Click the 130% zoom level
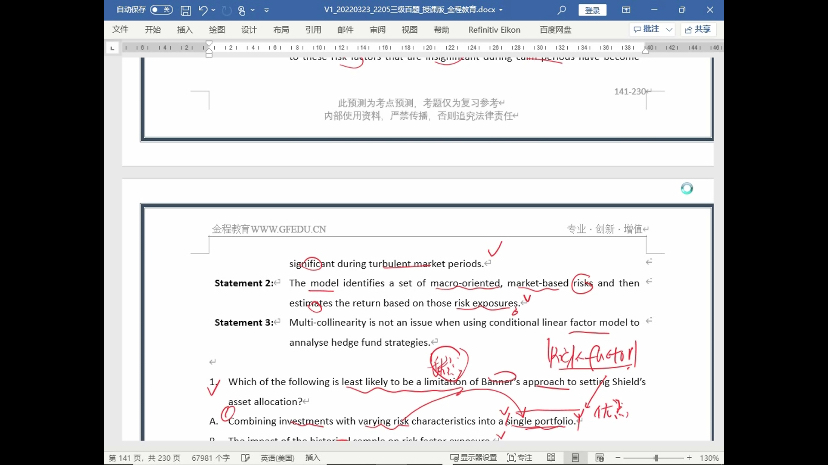The height and width of the screenshot is (465, 828). [x=709, y=458]
